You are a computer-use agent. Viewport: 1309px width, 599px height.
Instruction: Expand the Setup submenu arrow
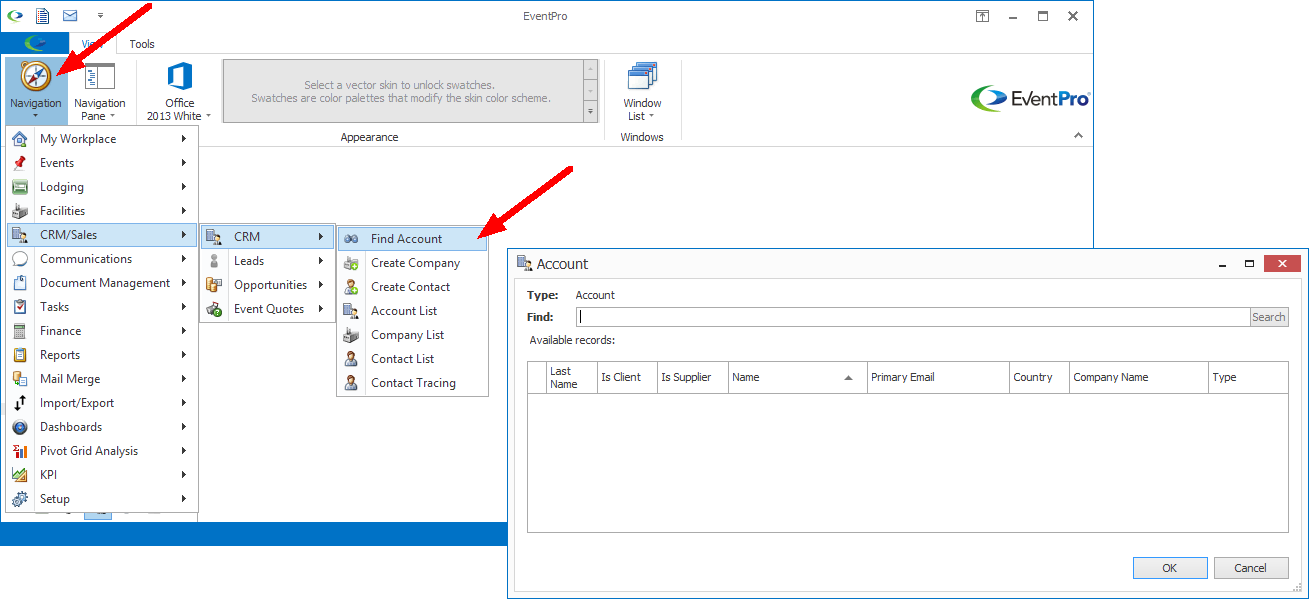pos(184,499)
